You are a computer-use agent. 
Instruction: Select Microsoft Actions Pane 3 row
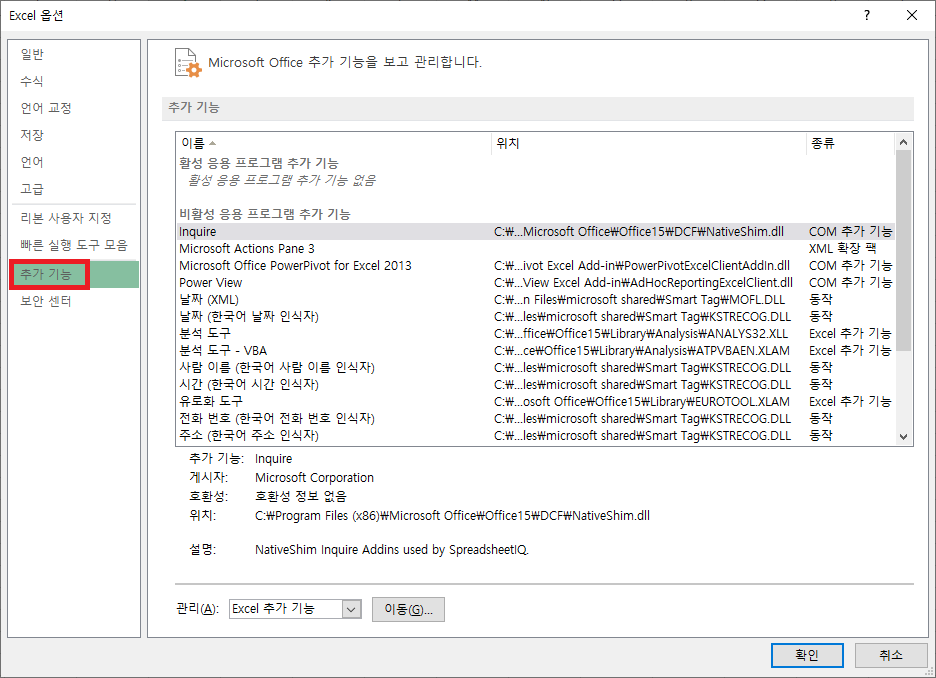(x=535, y=248)
